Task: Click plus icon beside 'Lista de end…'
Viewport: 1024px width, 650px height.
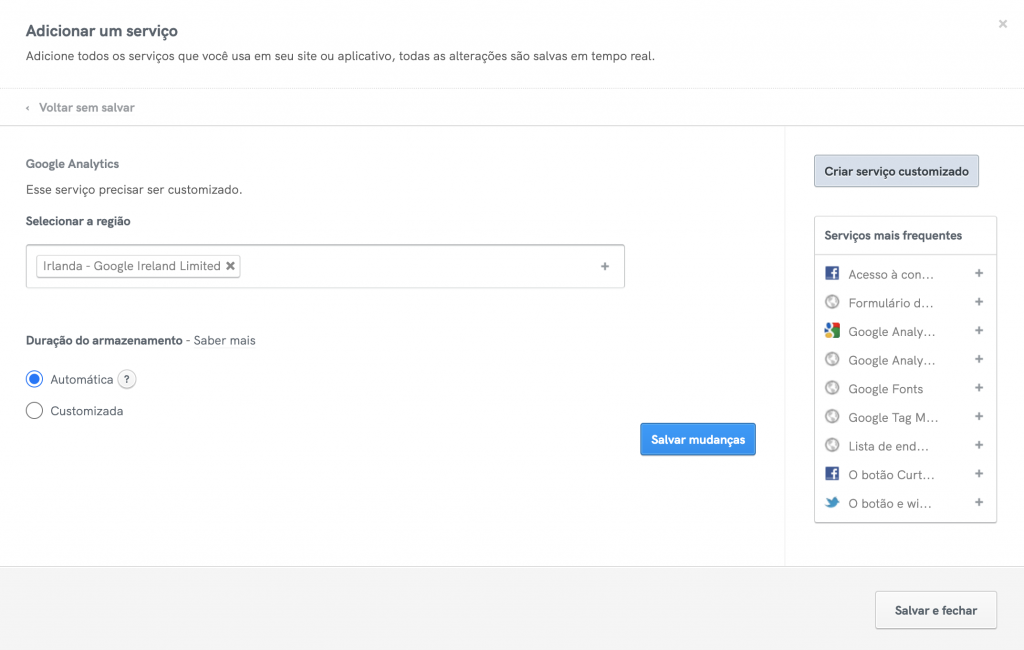Action: pyautogui.click(x=979, y=446)
